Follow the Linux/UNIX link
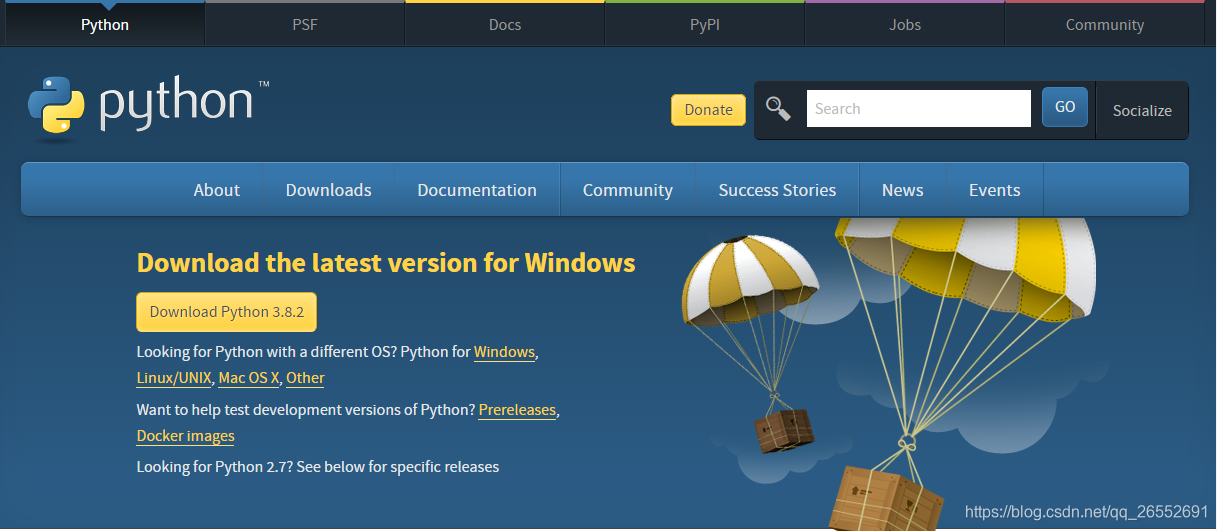The image size is (1217, 531). [174, 378]
